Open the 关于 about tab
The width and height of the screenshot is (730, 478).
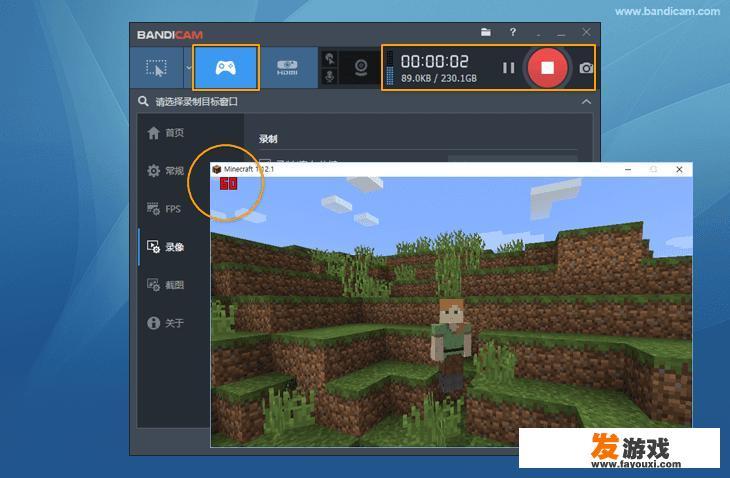(166, 323)
